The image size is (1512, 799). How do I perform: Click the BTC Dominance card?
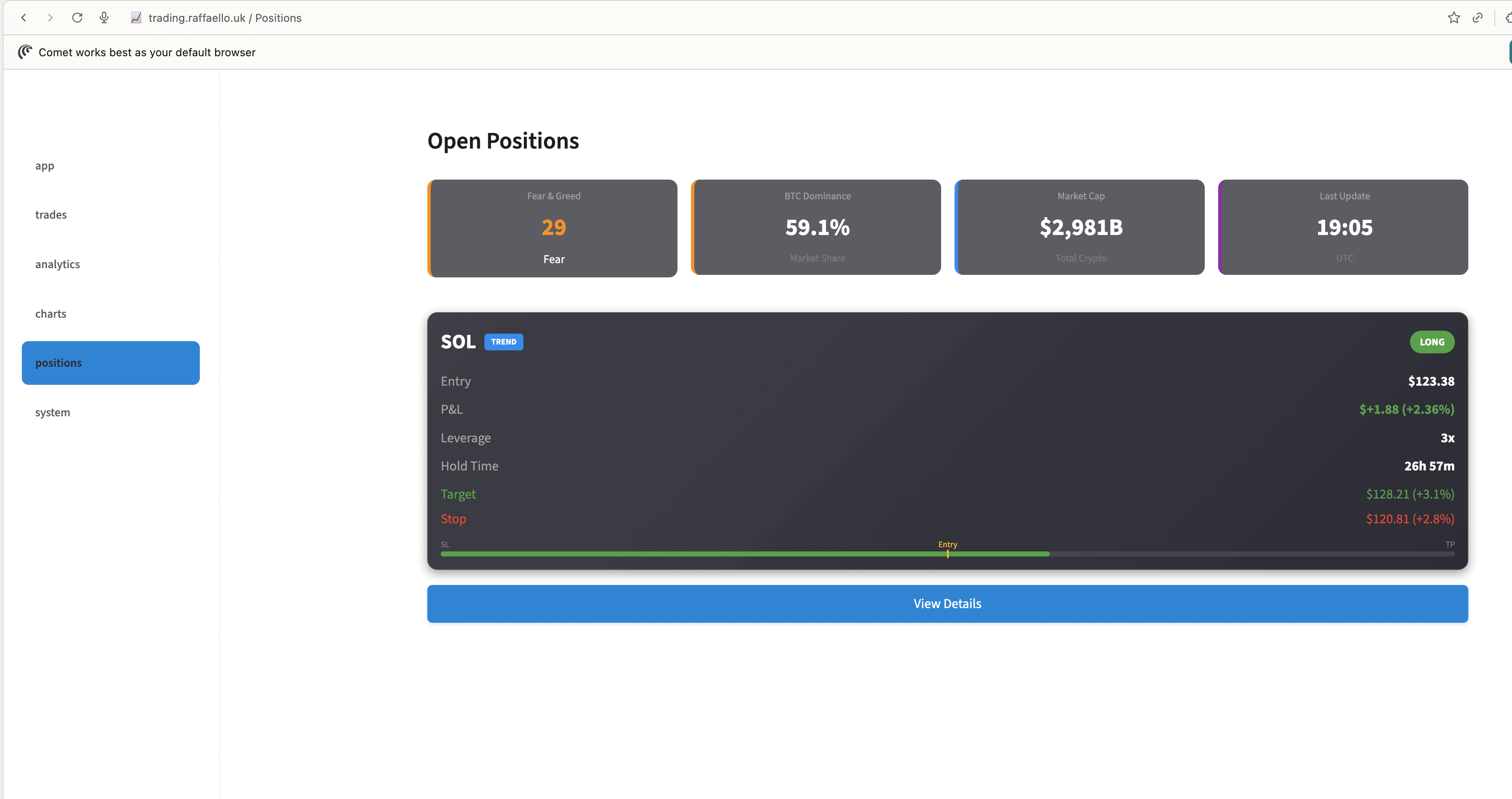tap(816, 227)
